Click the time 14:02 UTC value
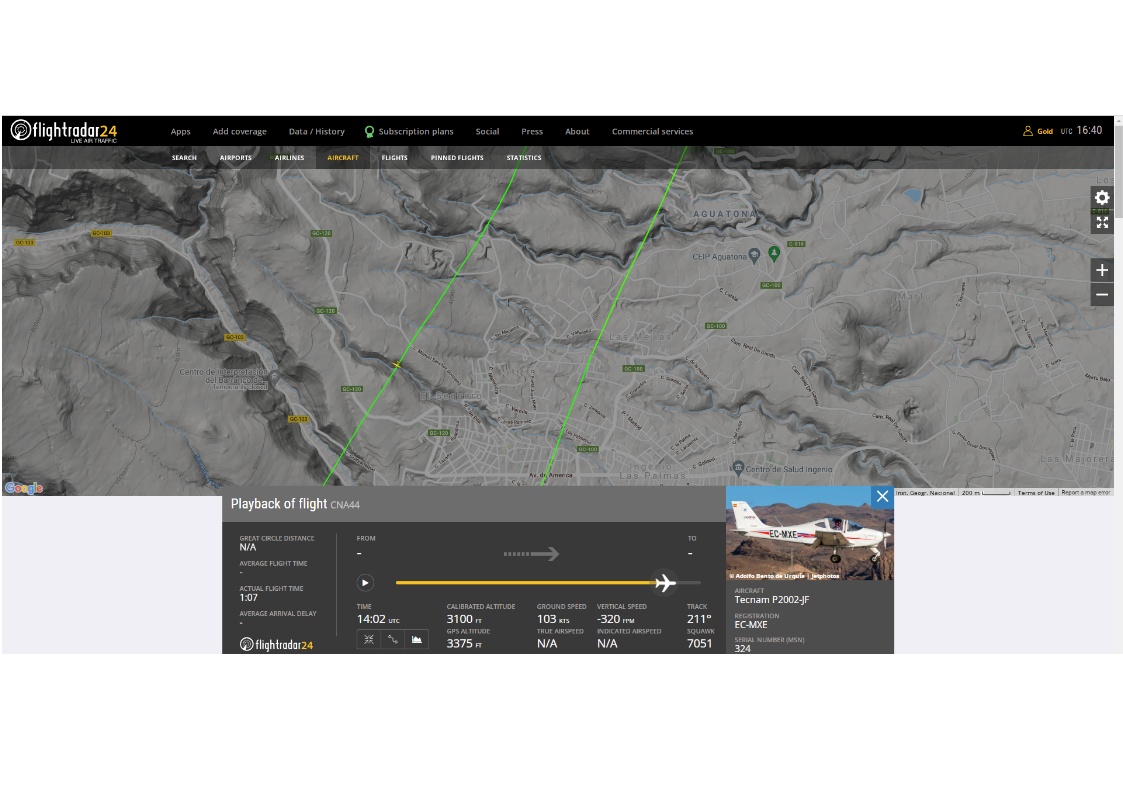Screen dimensions: 1123x794 click(x=378, y=619)
